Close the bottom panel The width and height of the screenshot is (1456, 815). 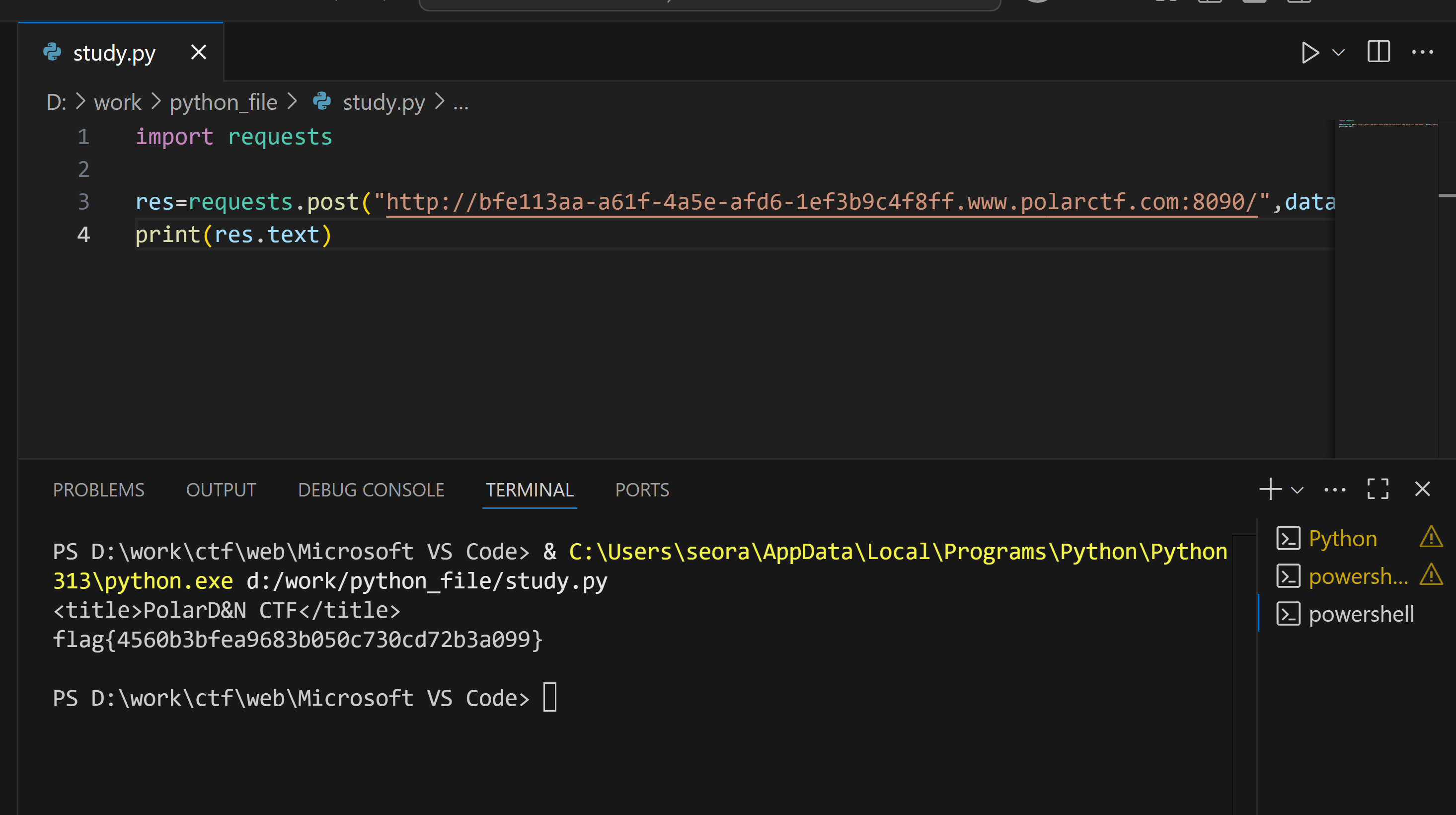1422,489
